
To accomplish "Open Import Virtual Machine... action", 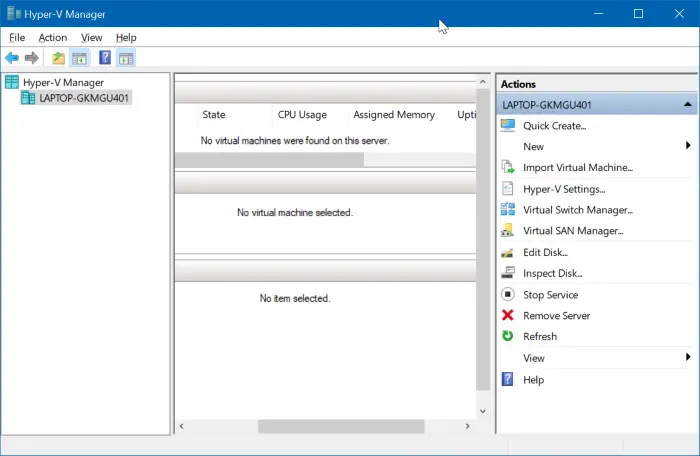I will click(578, 167).
